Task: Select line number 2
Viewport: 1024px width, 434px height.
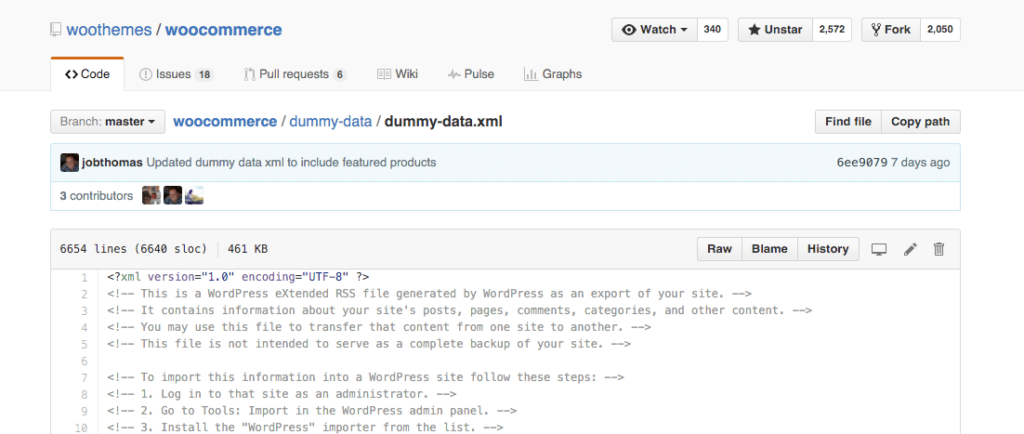Action: pos(84,294)
